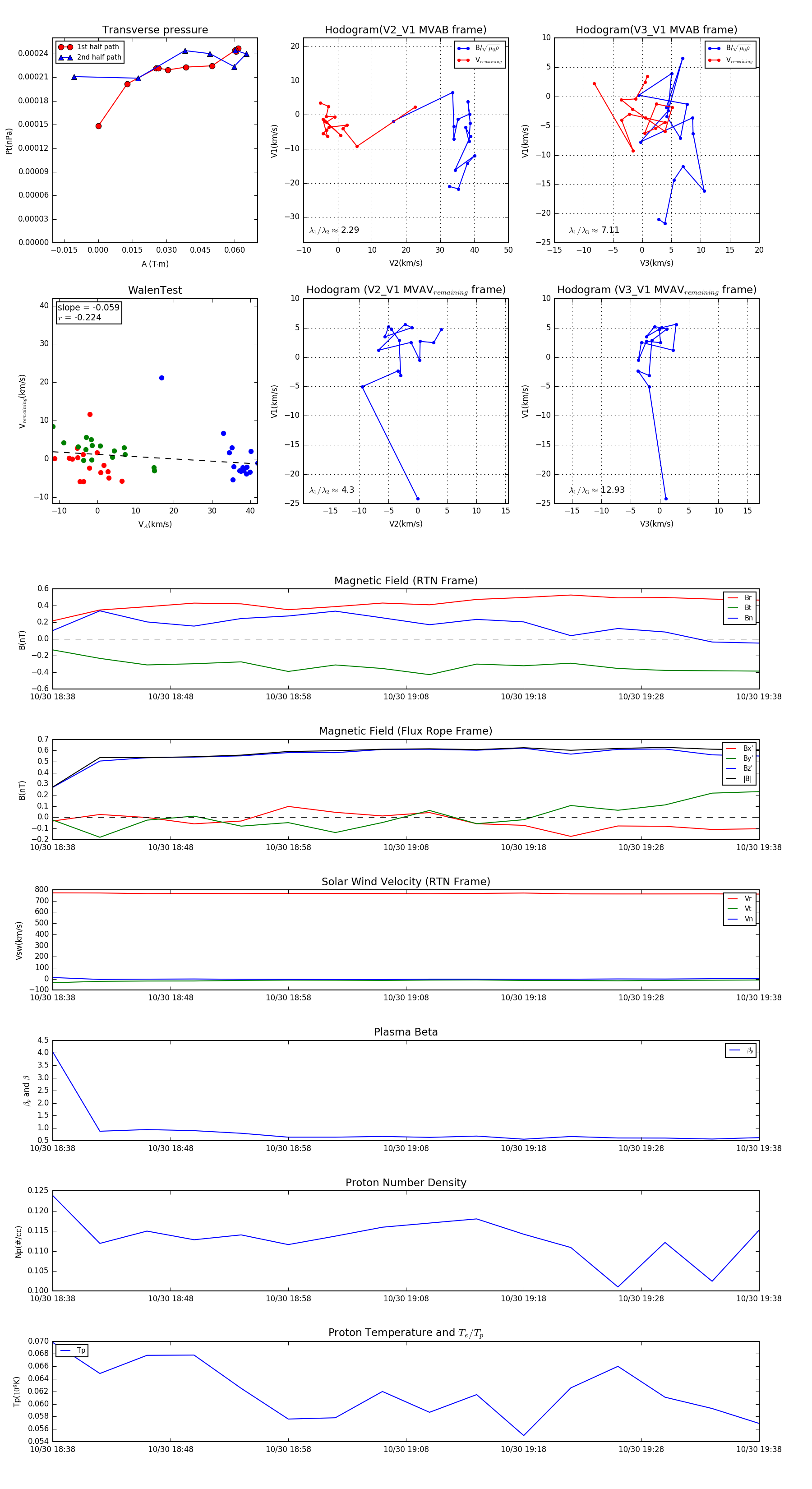
Task: Click the "Solar Wind Velocity (RTN Frame)" title
Action: (x=406, y=882)
